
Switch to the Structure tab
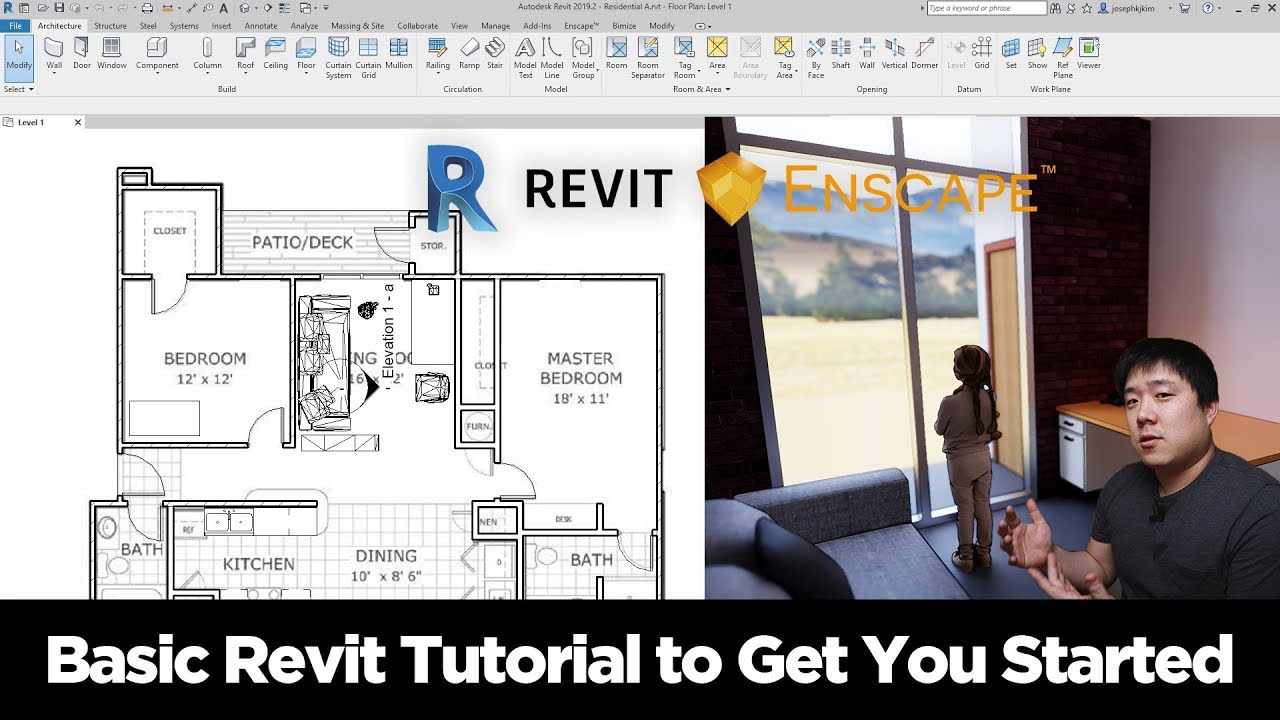110,26
